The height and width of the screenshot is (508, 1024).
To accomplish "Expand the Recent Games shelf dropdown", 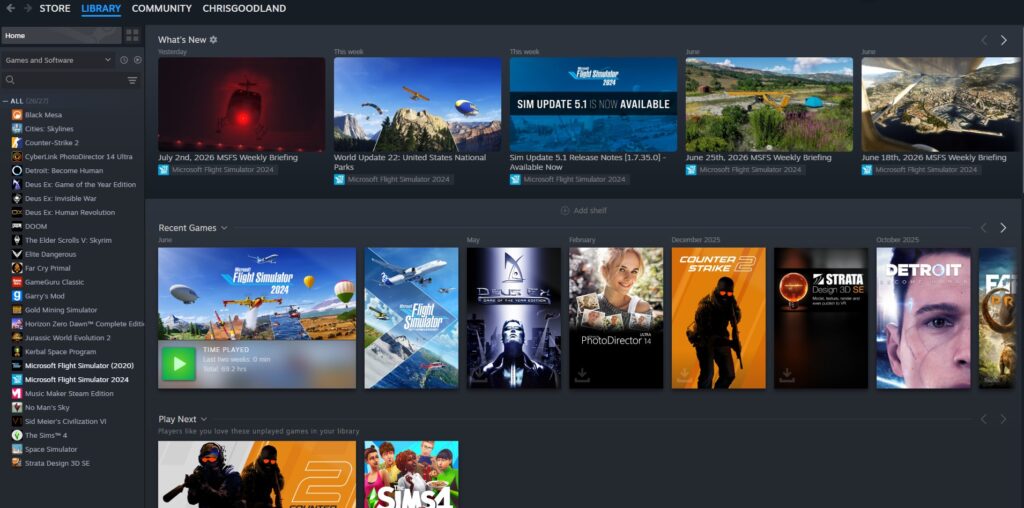I will click(224, 228).
